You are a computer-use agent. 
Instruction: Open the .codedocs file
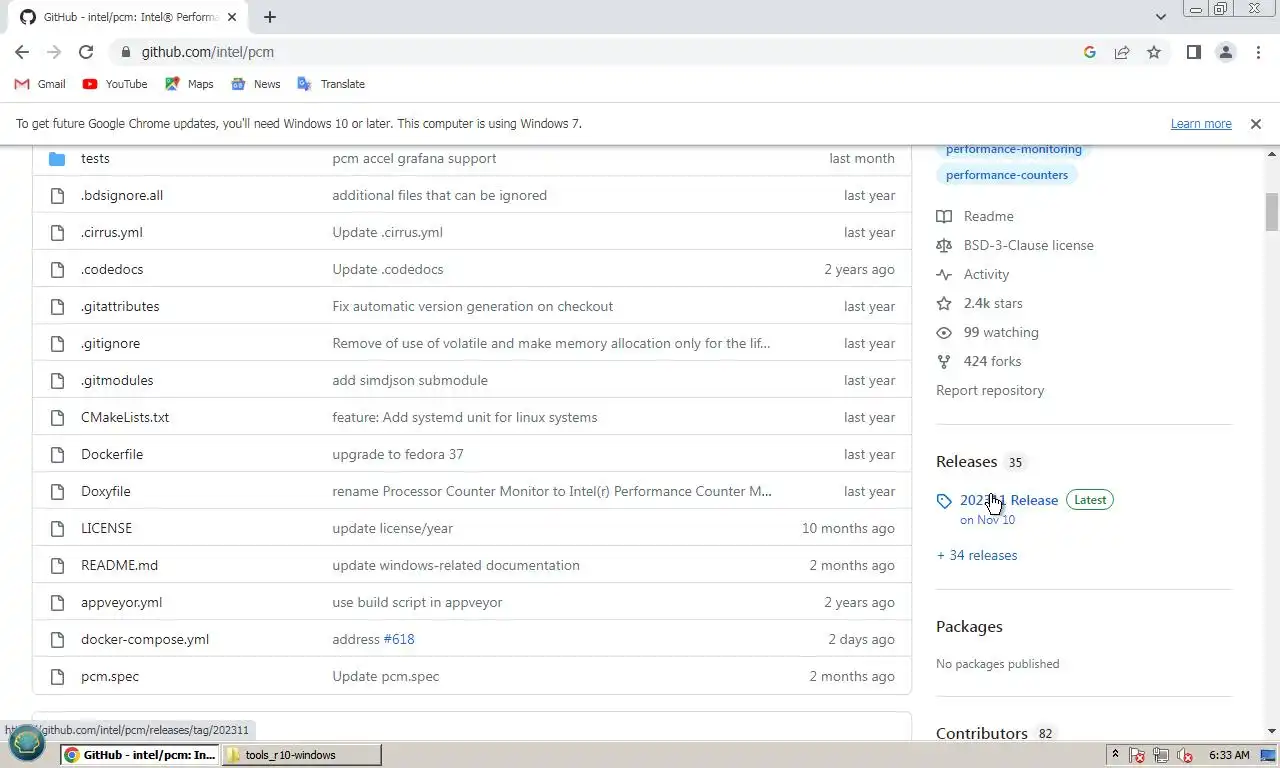pyautogui.click(x=112, y=269)
